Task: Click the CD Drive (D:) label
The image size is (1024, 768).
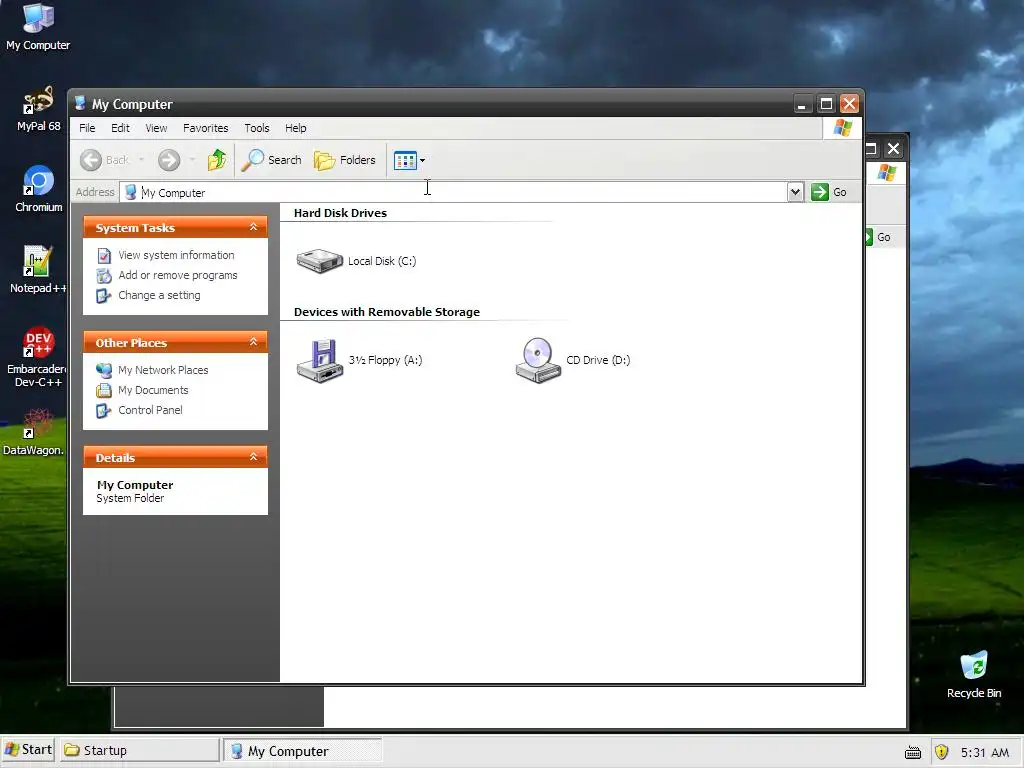Action: tap(598, 360)
